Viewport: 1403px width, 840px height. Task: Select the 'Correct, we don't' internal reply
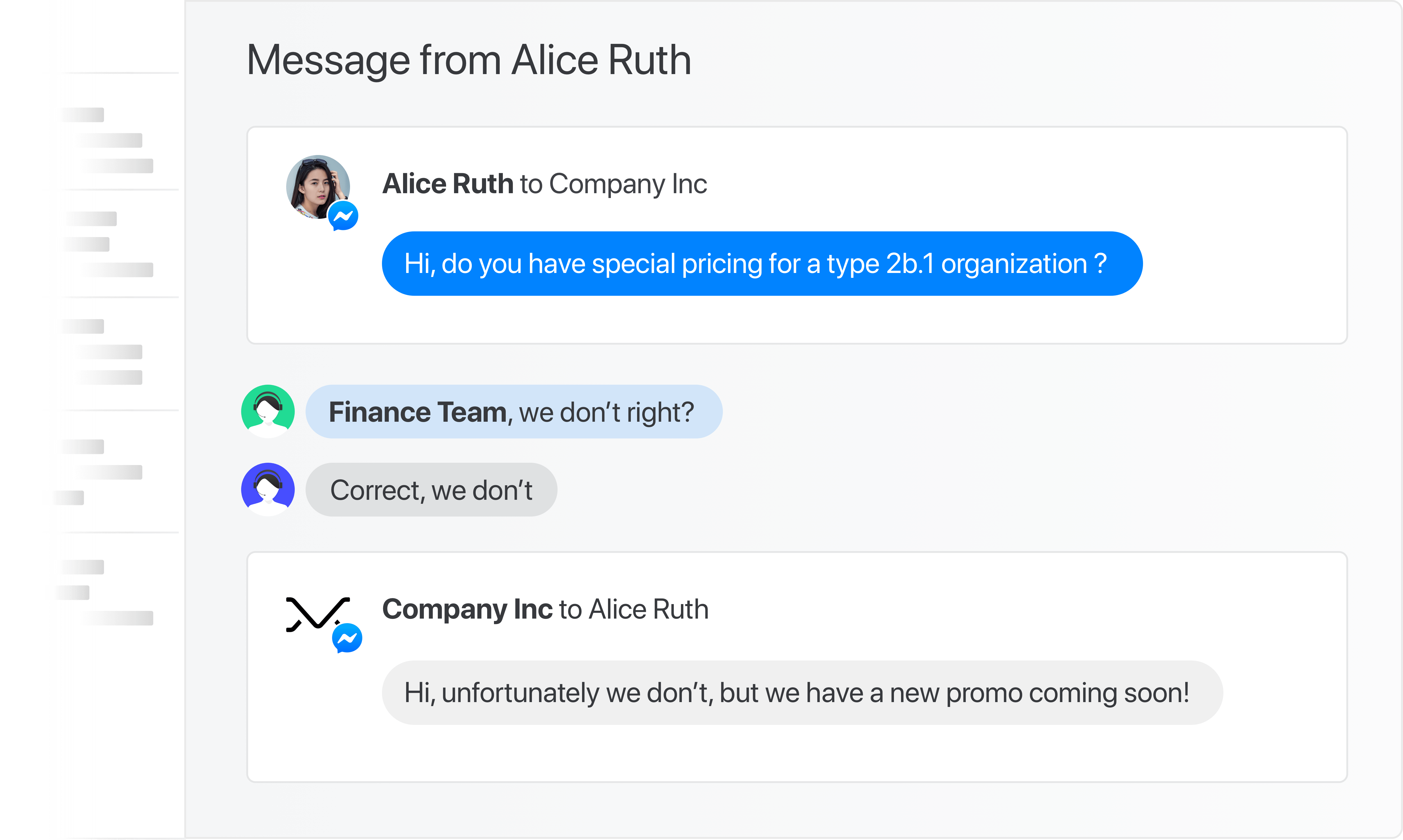point(432,490)
